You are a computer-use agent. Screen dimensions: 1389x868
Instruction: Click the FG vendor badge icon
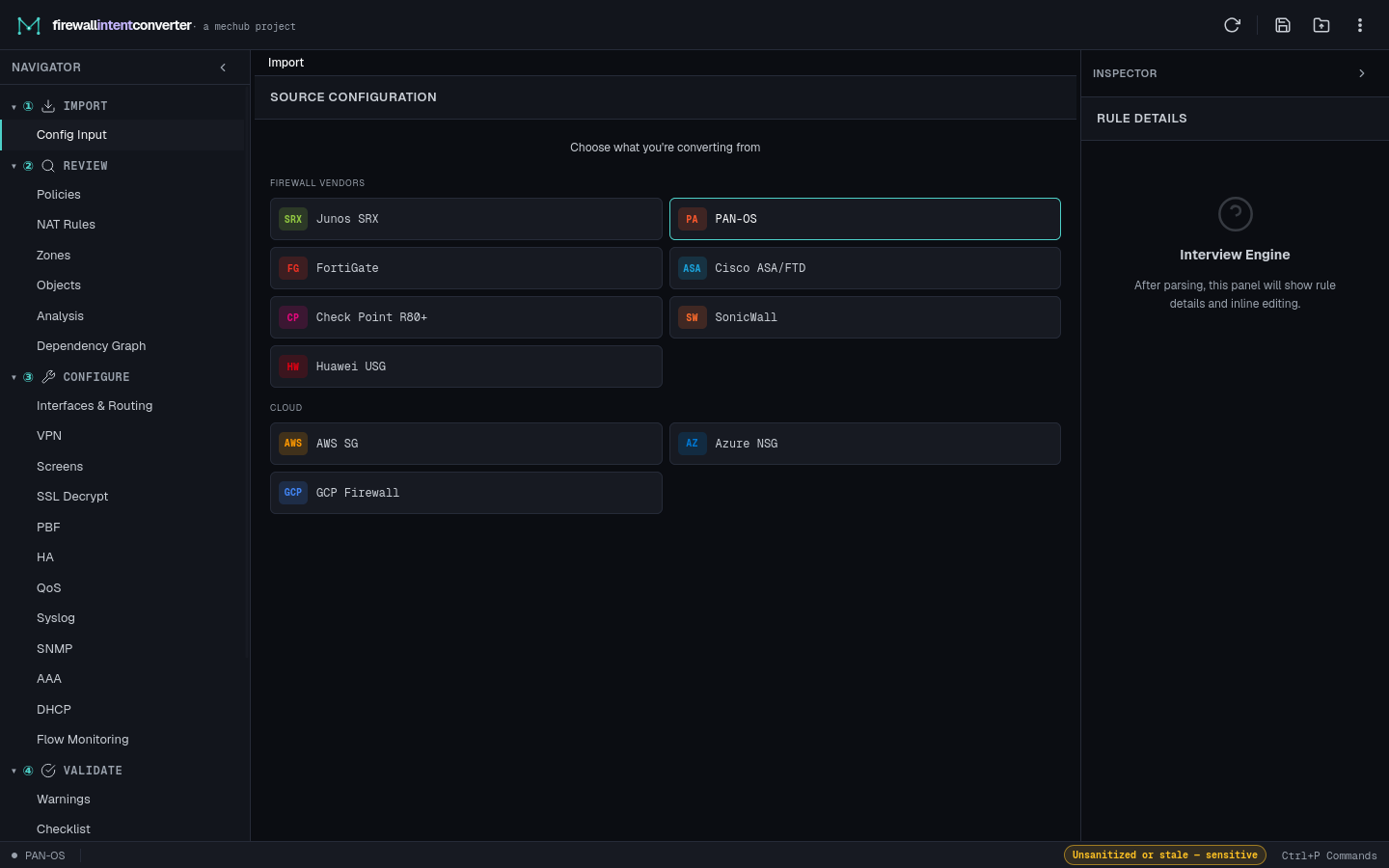click(293, 268)
